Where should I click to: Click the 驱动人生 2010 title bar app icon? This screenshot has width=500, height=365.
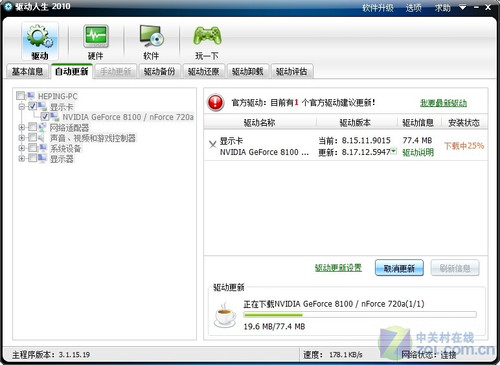[x=8, y=6]
